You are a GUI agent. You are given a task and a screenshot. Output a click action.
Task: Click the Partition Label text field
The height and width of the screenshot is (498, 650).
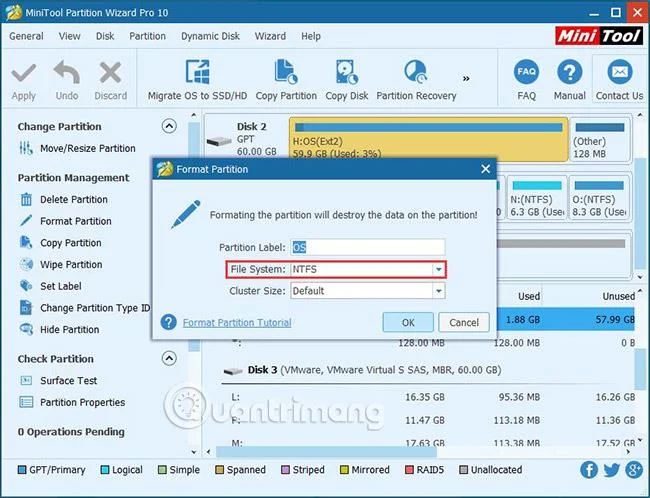point(368,248)
